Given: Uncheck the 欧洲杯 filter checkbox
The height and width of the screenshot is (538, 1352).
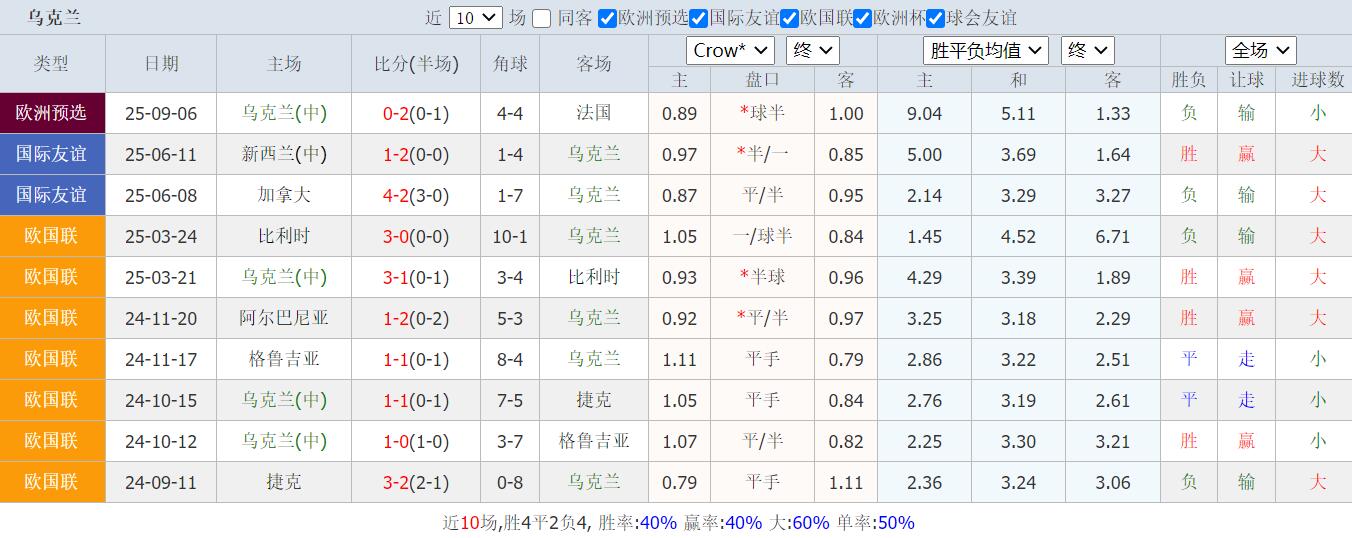Looking at the screenshot, I should pyautogui.click(x=863, y=18).
